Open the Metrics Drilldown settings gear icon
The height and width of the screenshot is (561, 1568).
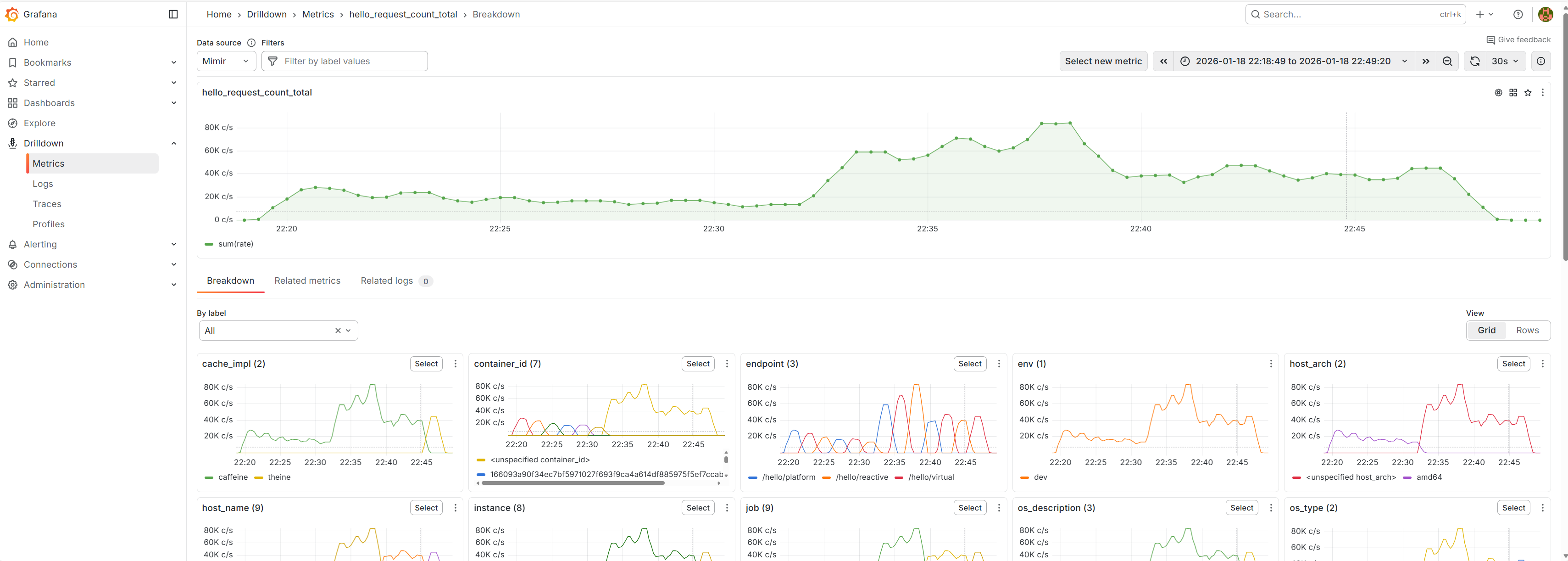coord(1498,92)
